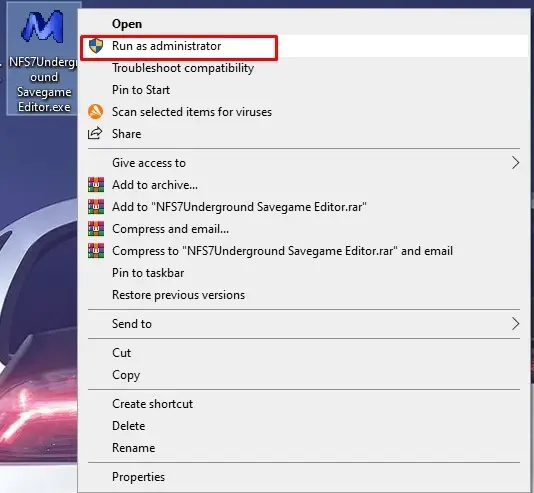The image size is (534, 493).
Task: Click WinRAR icon beside Compress and email...
Action: point(96,229)
